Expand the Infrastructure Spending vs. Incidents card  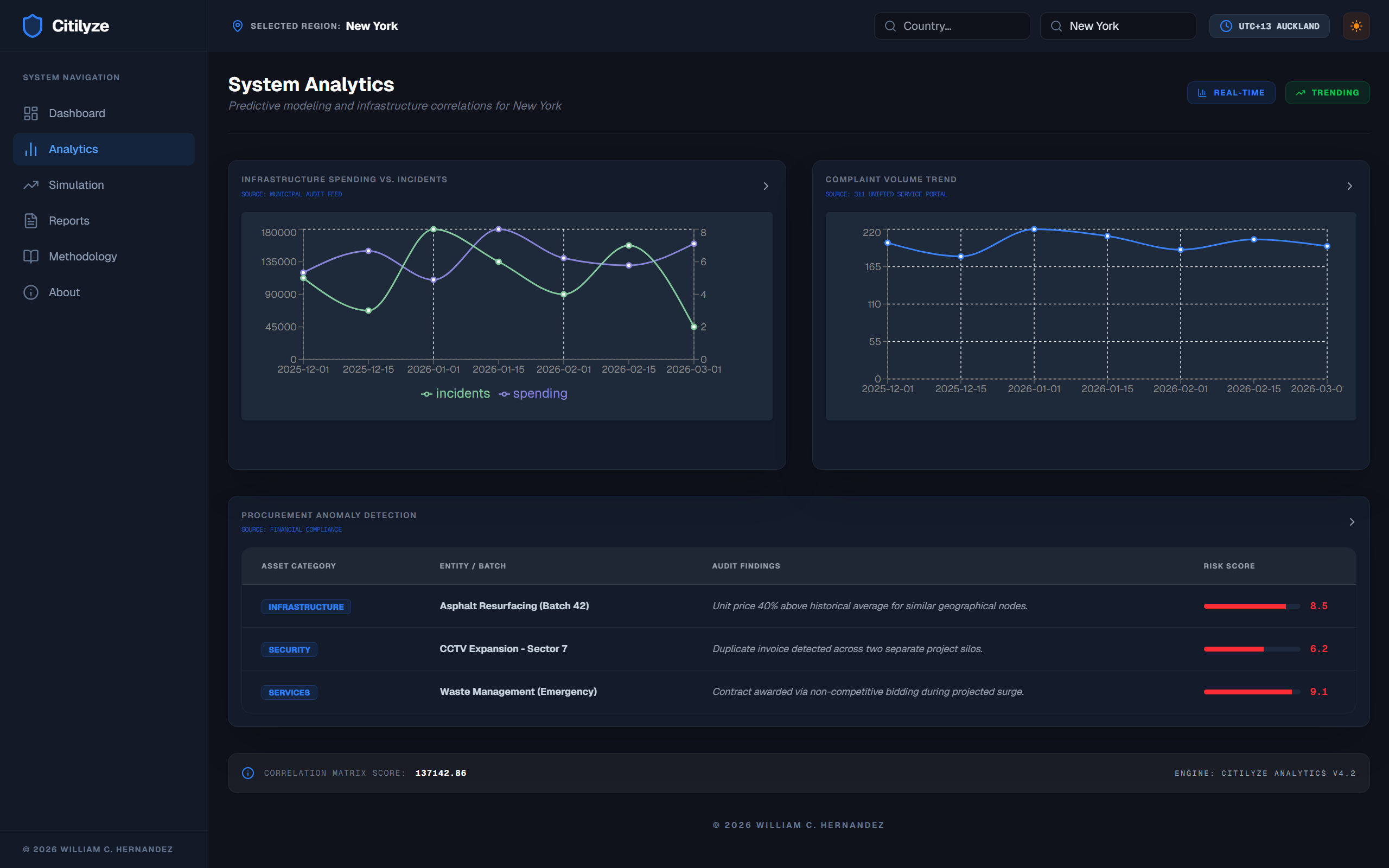[x=766, y=186]
